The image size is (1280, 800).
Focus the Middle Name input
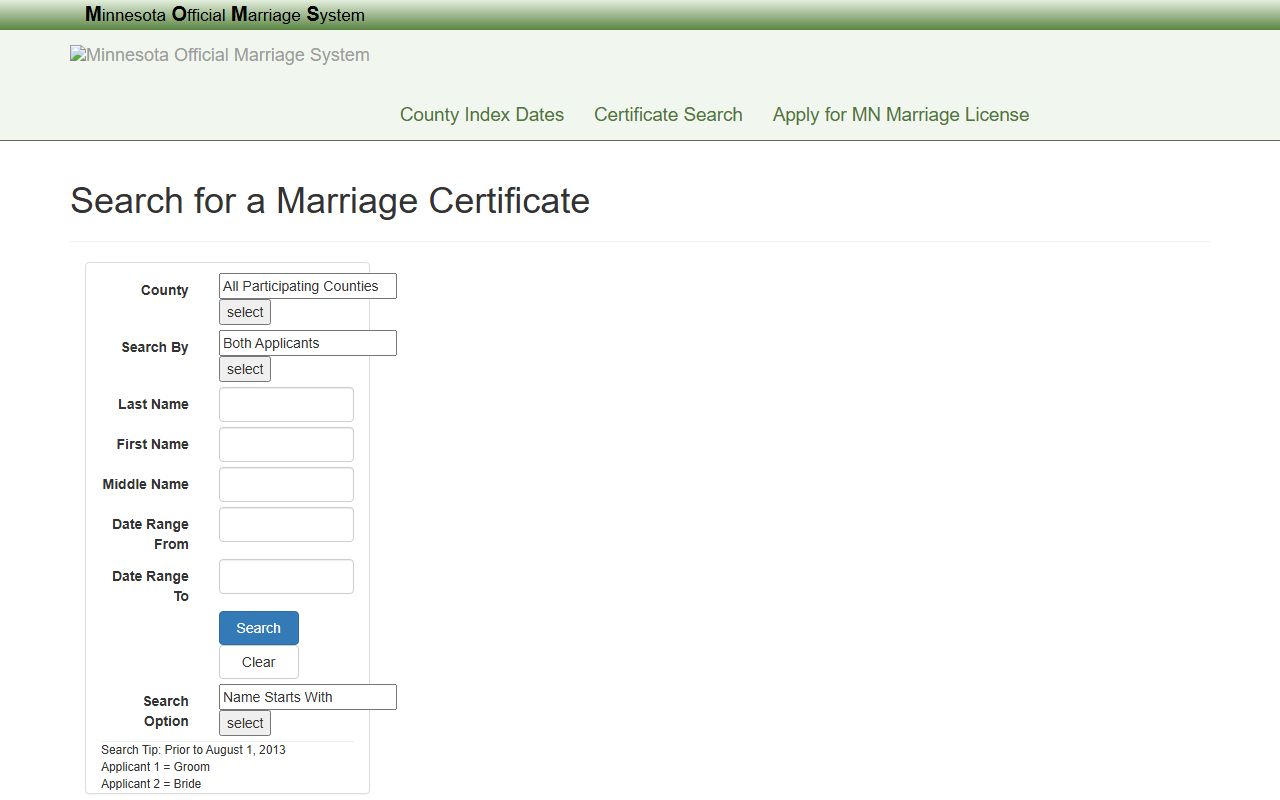[x=286, y=485]
